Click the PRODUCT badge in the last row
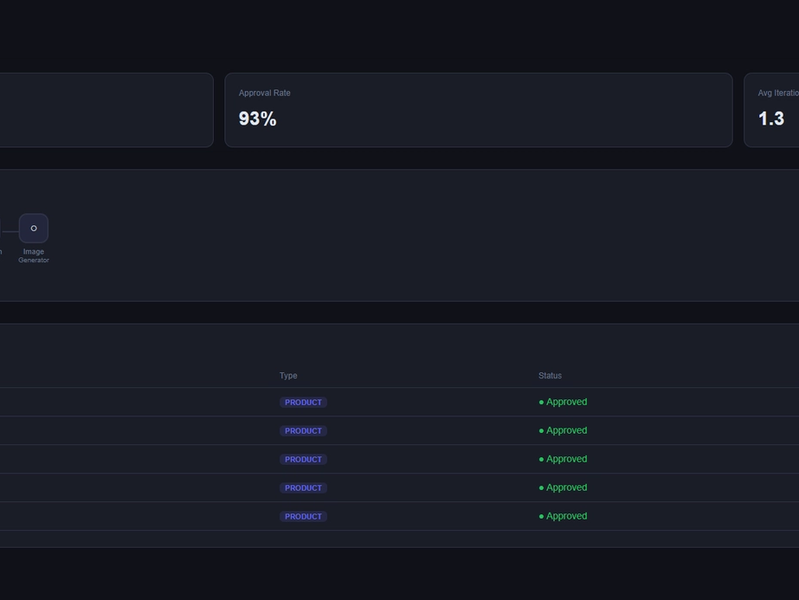This screenshot has height=600, width=799. [303, 517]
